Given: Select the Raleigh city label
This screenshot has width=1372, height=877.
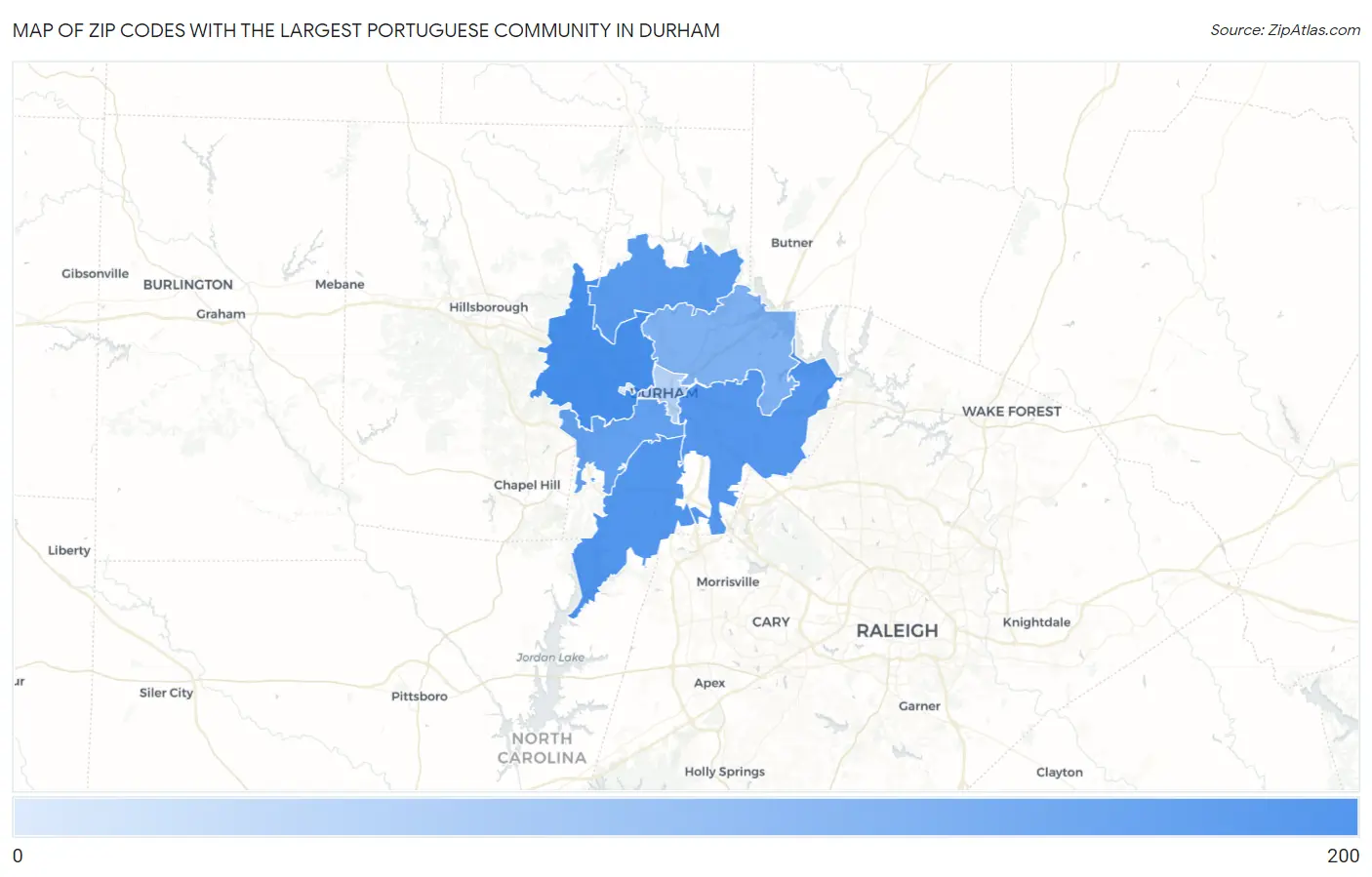Looking at the screenshot, I should click(897, 631).
